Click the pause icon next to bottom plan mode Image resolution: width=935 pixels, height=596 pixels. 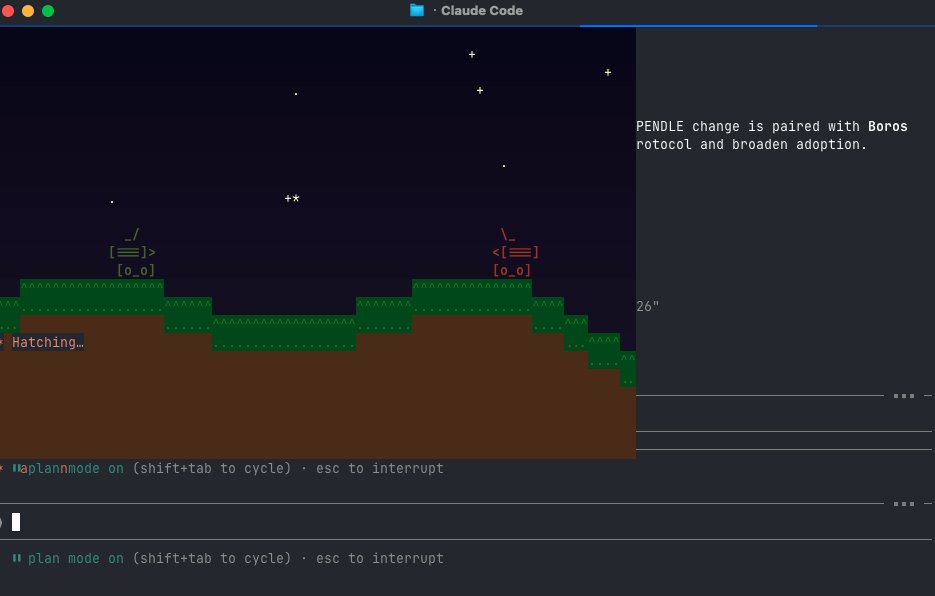click(x=17, y=558)
